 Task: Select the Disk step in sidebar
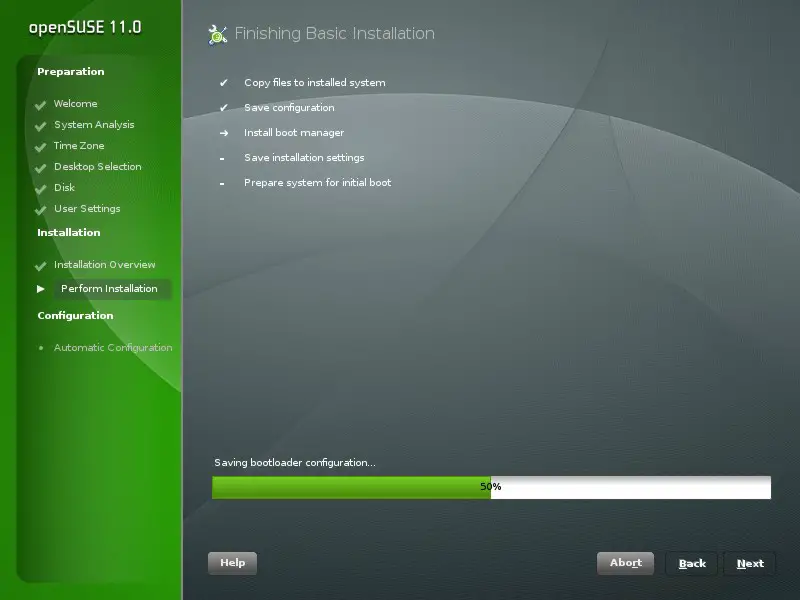point(64,187)
